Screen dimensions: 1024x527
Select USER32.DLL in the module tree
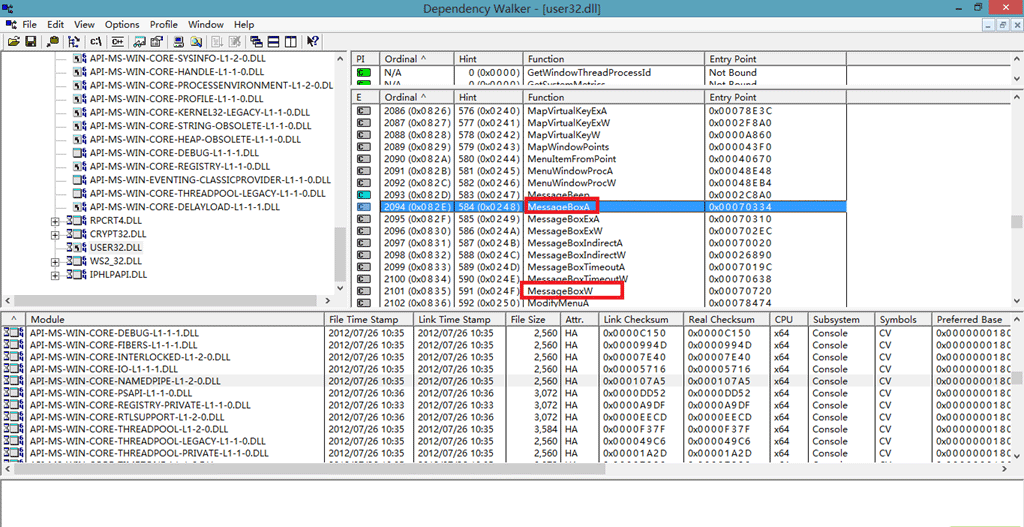click(x=116, y=247)
